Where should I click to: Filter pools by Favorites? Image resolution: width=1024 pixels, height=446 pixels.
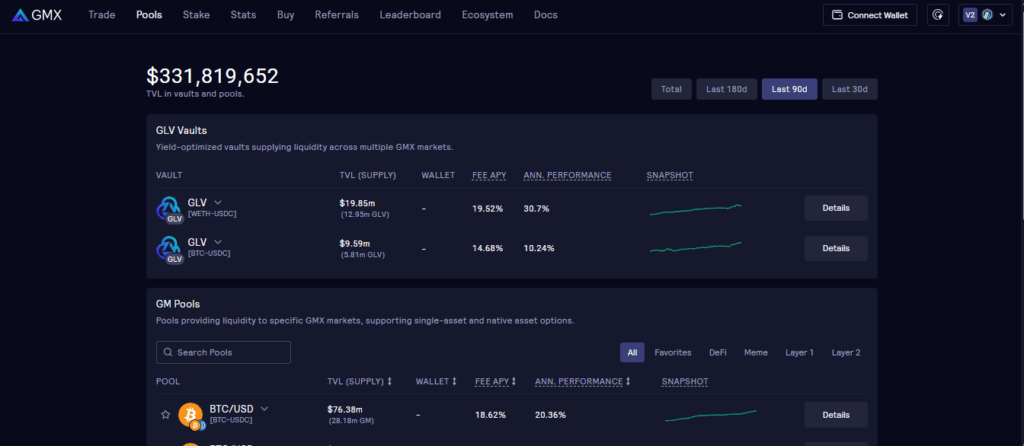tap(673, 353)
